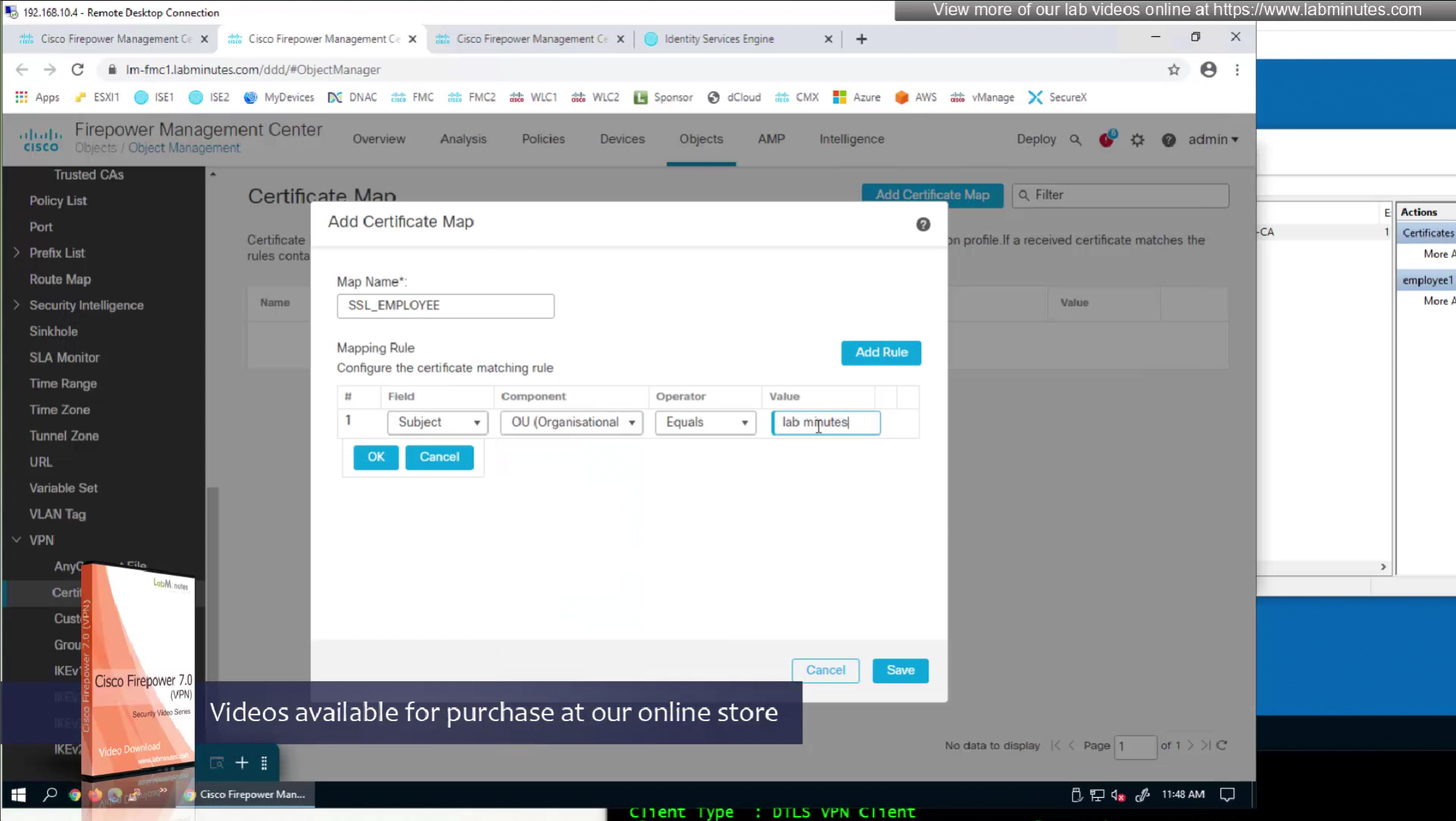1456x821 pixels.
Task: Reload the page with the refresh icon
Action: coord(78,70)
